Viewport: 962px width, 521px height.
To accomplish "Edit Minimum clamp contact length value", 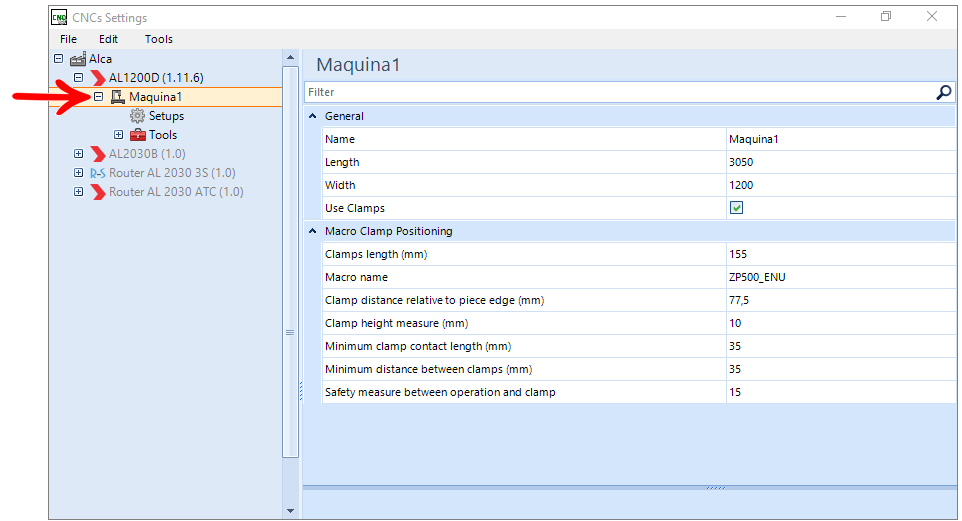I will coord(840,346).
